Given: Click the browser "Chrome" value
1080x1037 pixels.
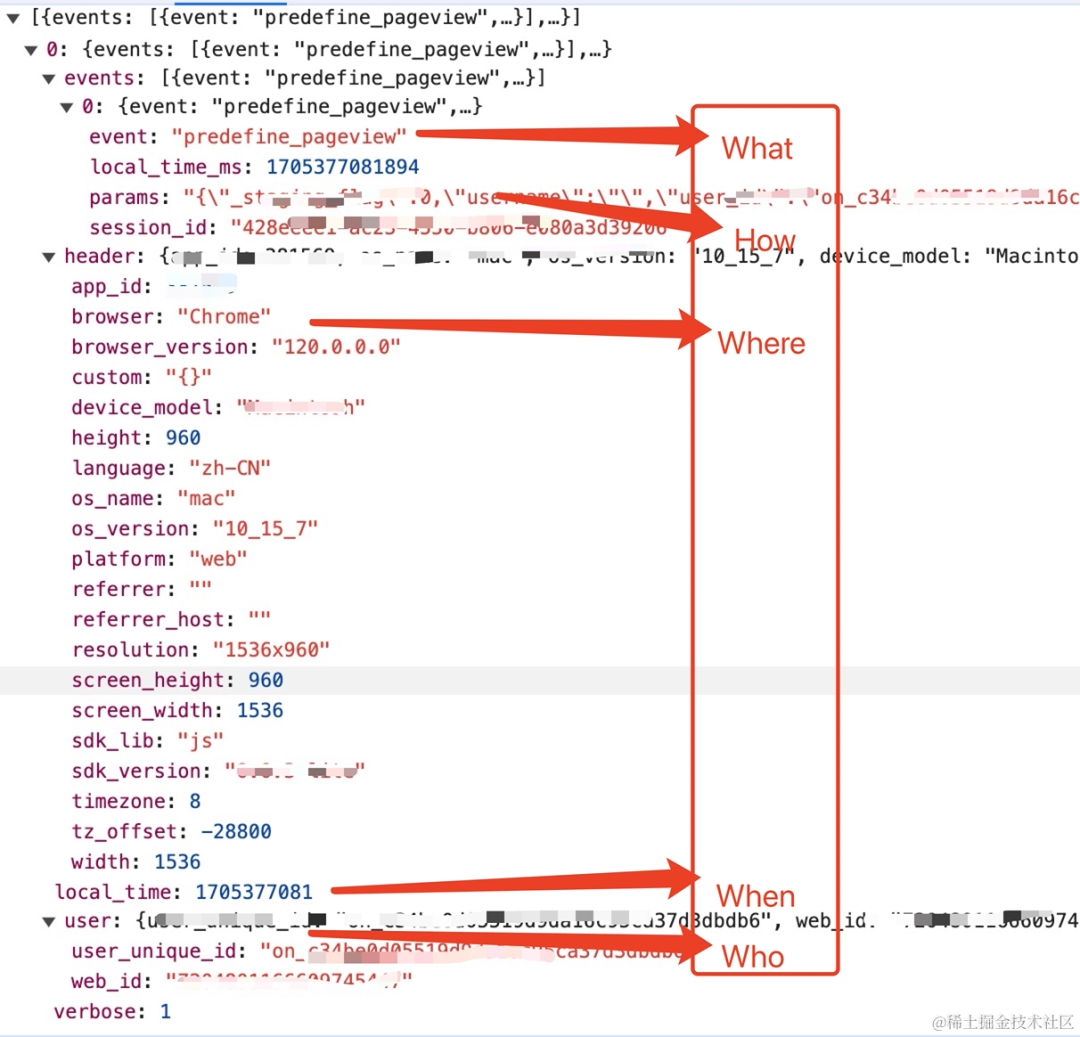Looking at the screenshot, I should click(224, 317).
